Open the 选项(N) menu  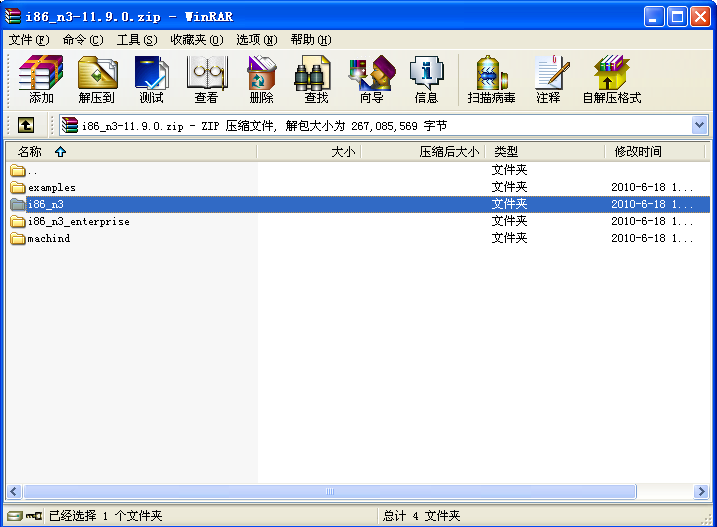[257, 40]
